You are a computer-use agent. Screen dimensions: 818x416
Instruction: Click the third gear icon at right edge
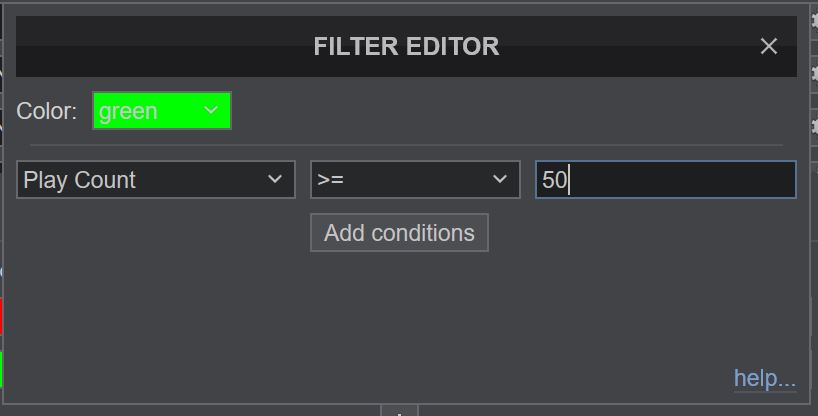[813, 127]
